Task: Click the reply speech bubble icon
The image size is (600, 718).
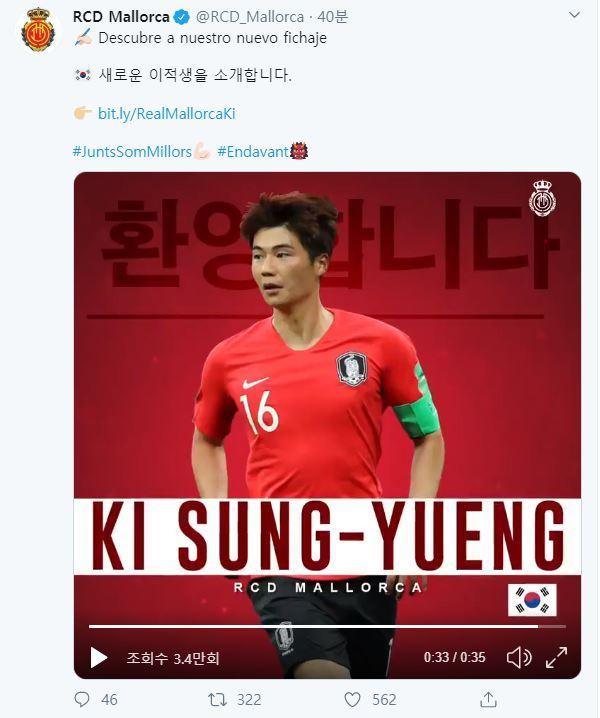Action: [82, 699]
